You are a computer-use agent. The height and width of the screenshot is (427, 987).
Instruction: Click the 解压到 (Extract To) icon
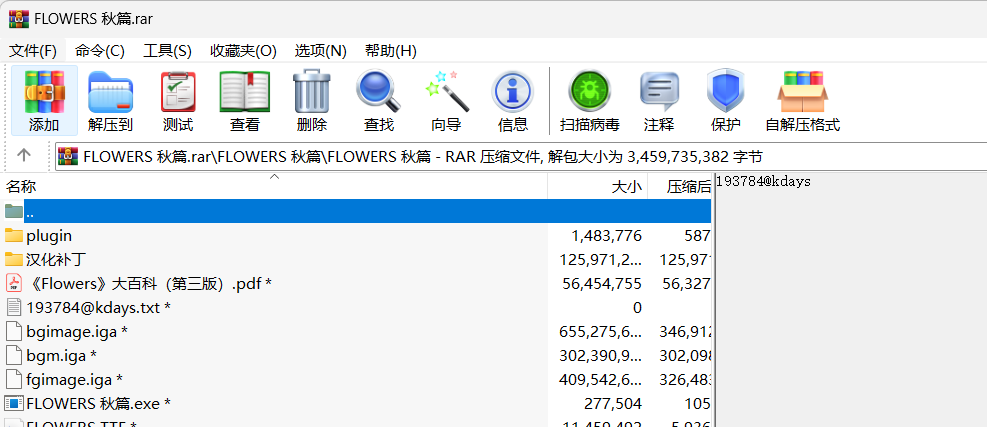click(x=110, y=102)
